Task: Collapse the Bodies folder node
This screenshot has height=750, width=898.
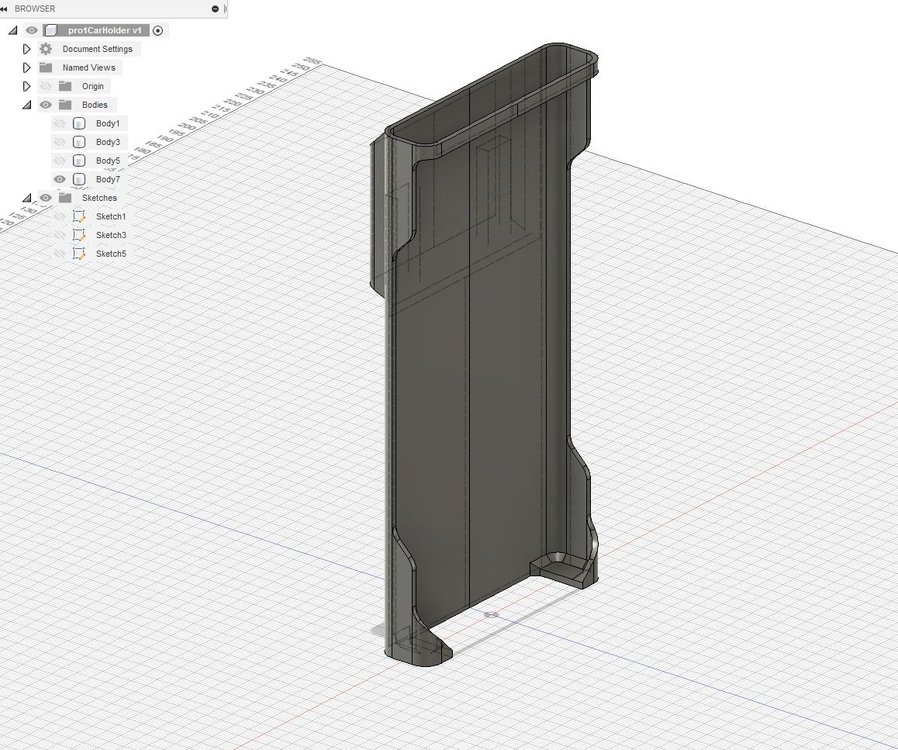Action: point(27,105)
